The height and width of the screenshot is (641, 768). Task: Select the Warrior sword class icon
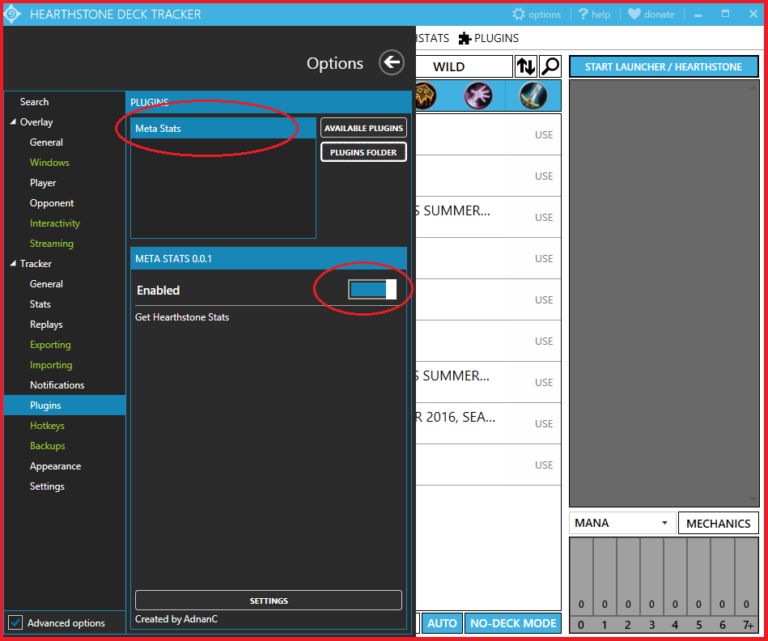coord(533,95)
